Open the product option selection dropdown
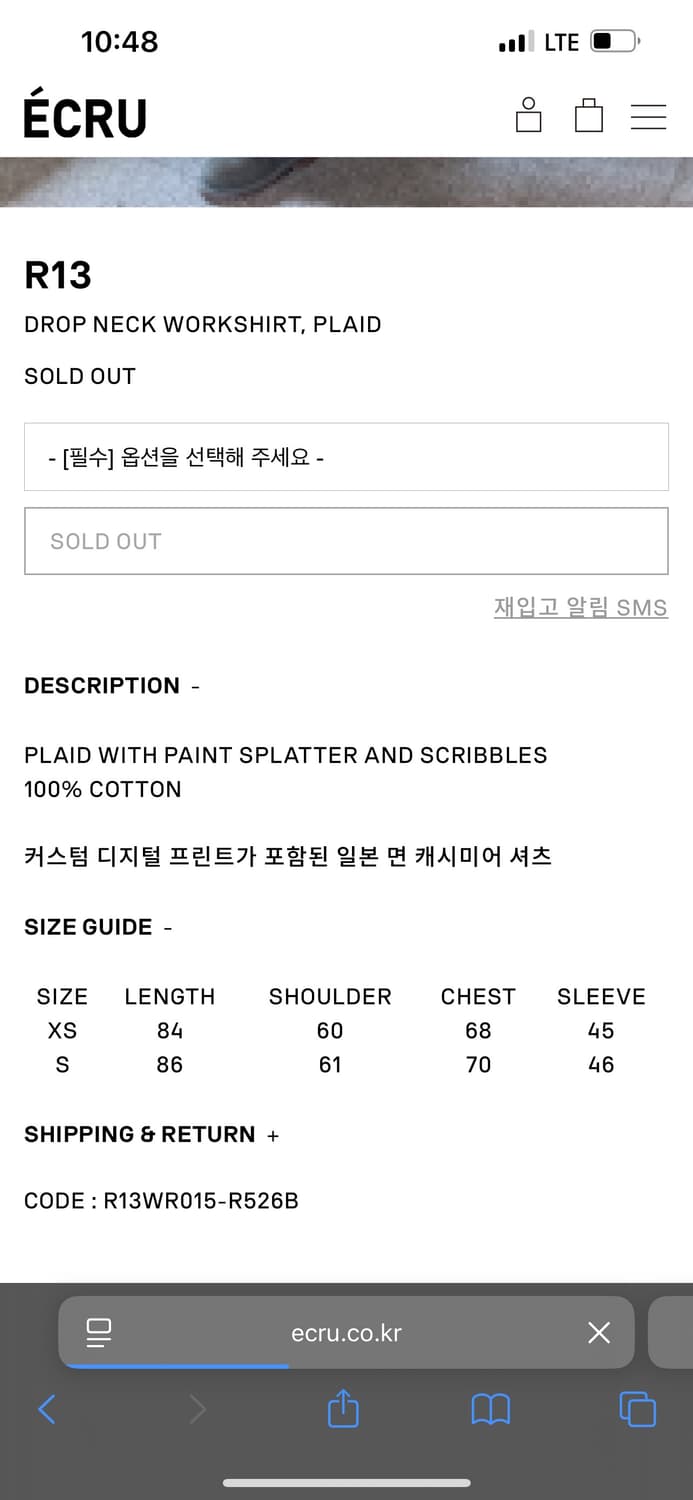Viewport: 693px width, 1500px height. pyautogui.click(x=346, y=456)
